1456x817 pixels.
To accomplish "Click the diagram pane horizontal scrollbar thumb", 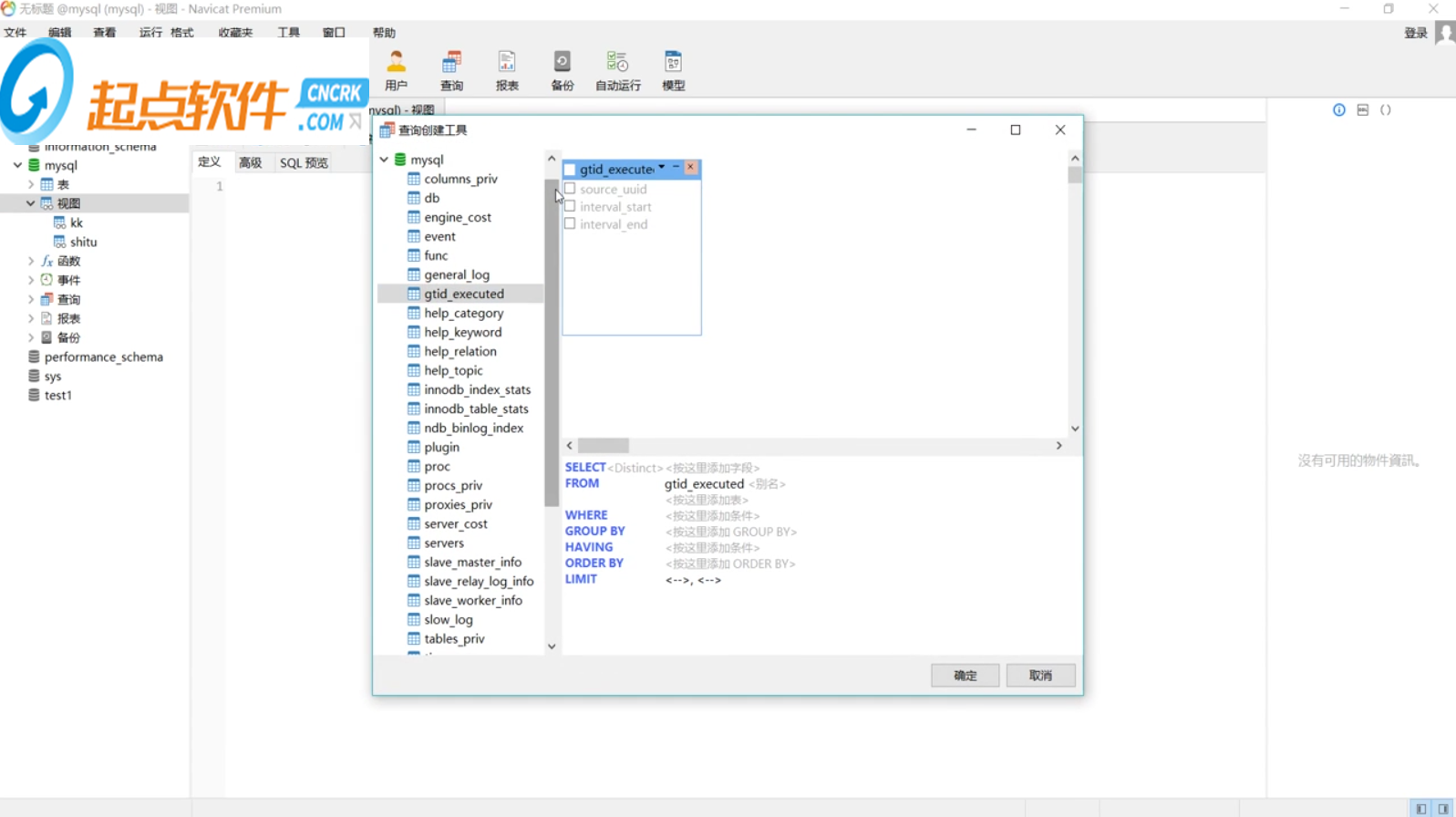I will 603,446.
